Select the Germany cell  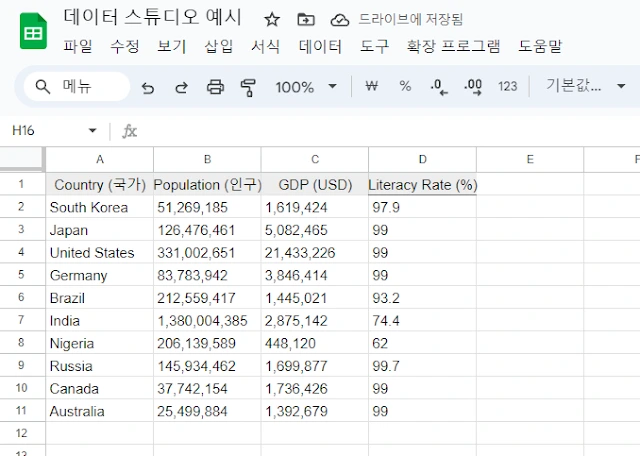pos(100,275)
